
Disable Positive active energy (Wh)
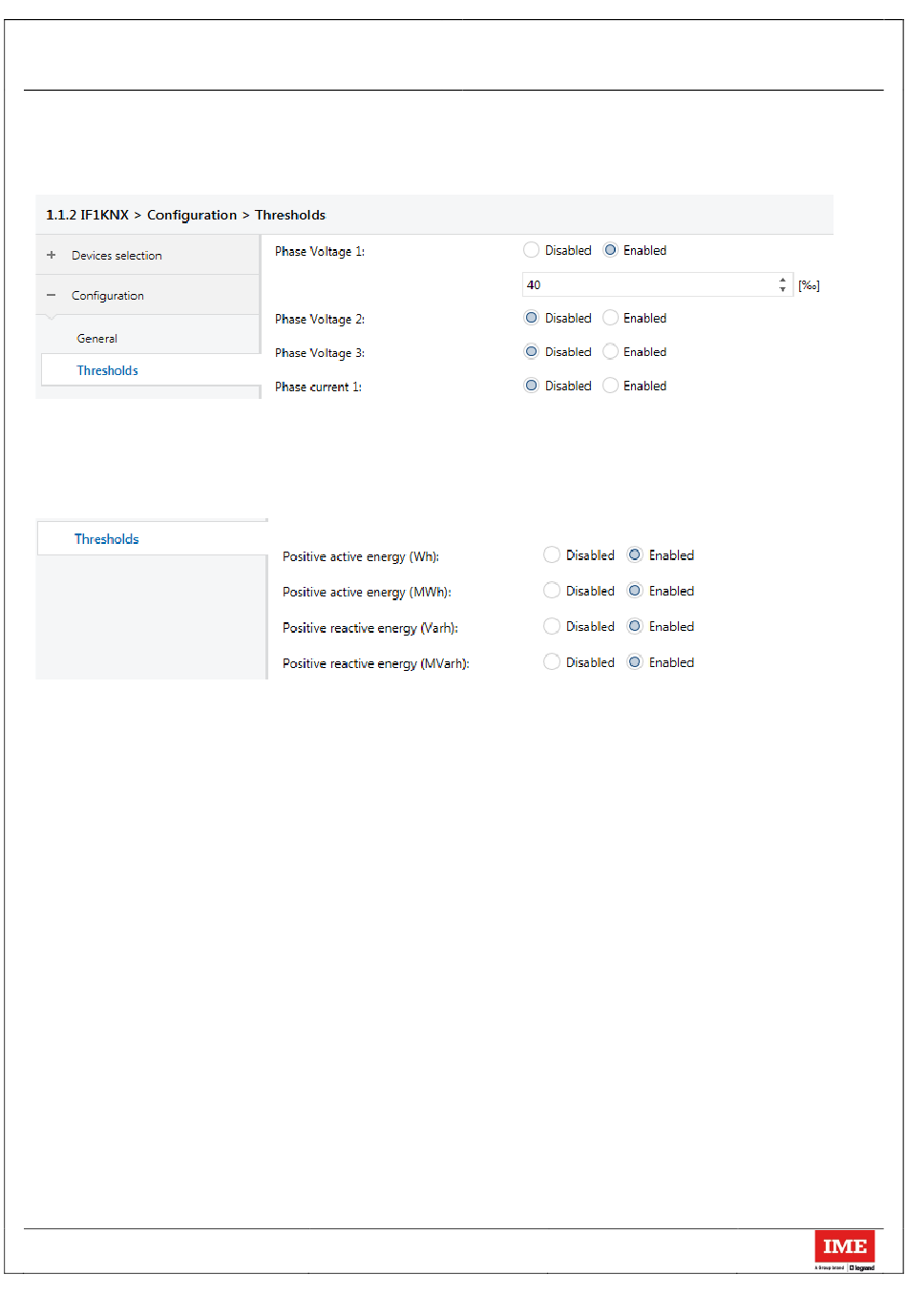click(x=552, y=555)
